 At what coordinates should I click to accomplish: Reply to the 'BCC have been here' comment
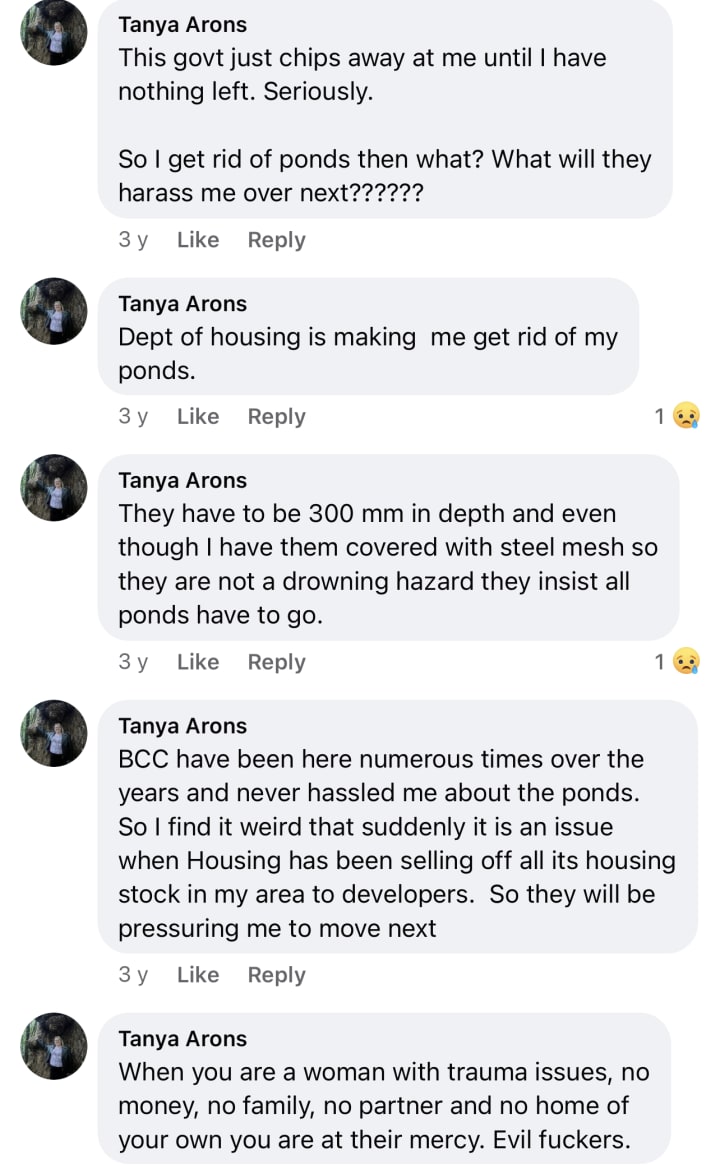(276, 975)
